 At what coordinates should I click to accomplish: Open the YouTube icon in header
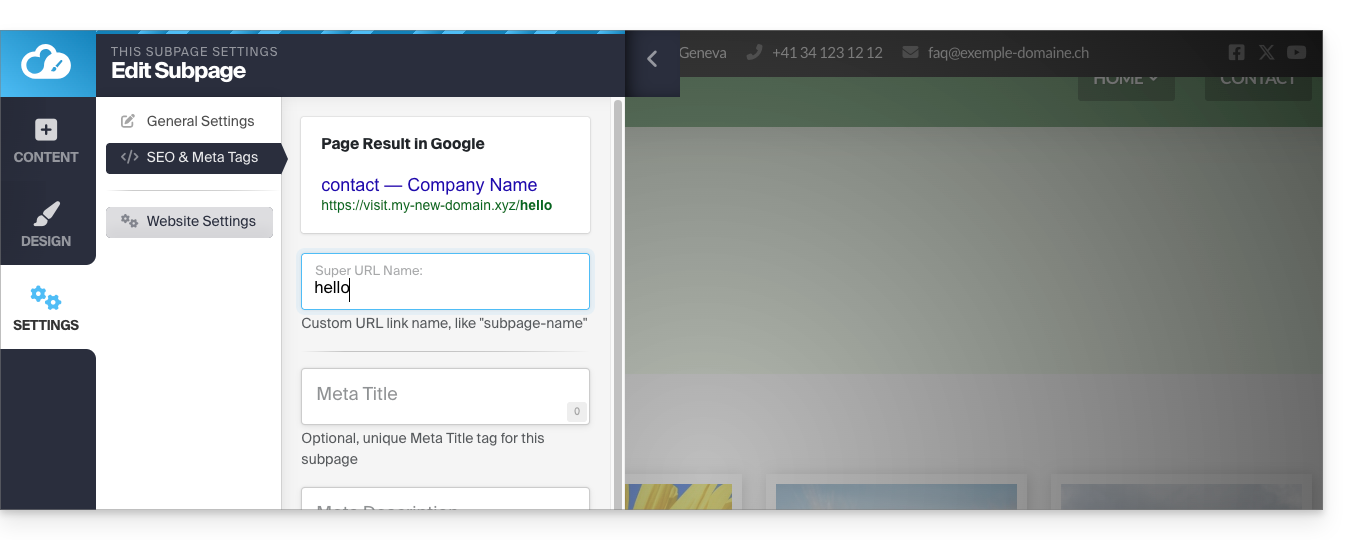pyautogui.click(x=1296, y=52)
